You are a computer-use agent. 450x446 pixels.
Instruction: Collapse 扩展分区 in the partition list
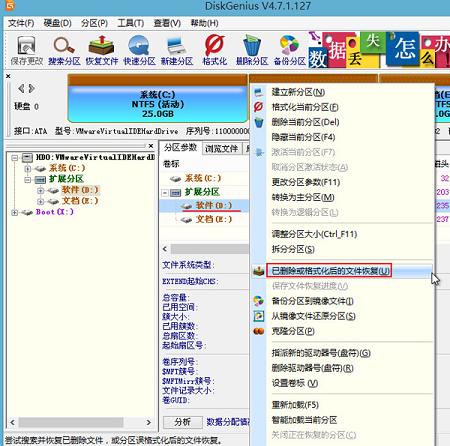(165, 193)
